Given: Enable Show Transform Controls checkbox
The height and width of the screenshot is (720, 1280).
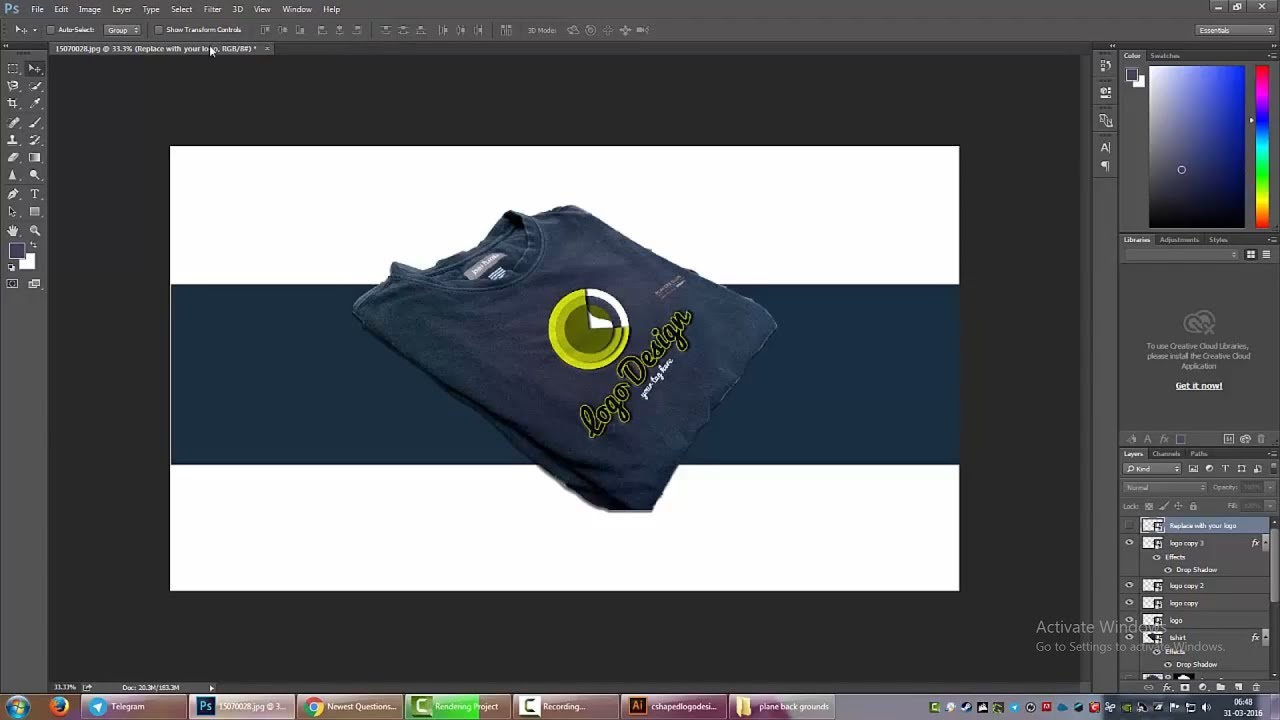Looking at the screenshot, I should tap(158, 30).
